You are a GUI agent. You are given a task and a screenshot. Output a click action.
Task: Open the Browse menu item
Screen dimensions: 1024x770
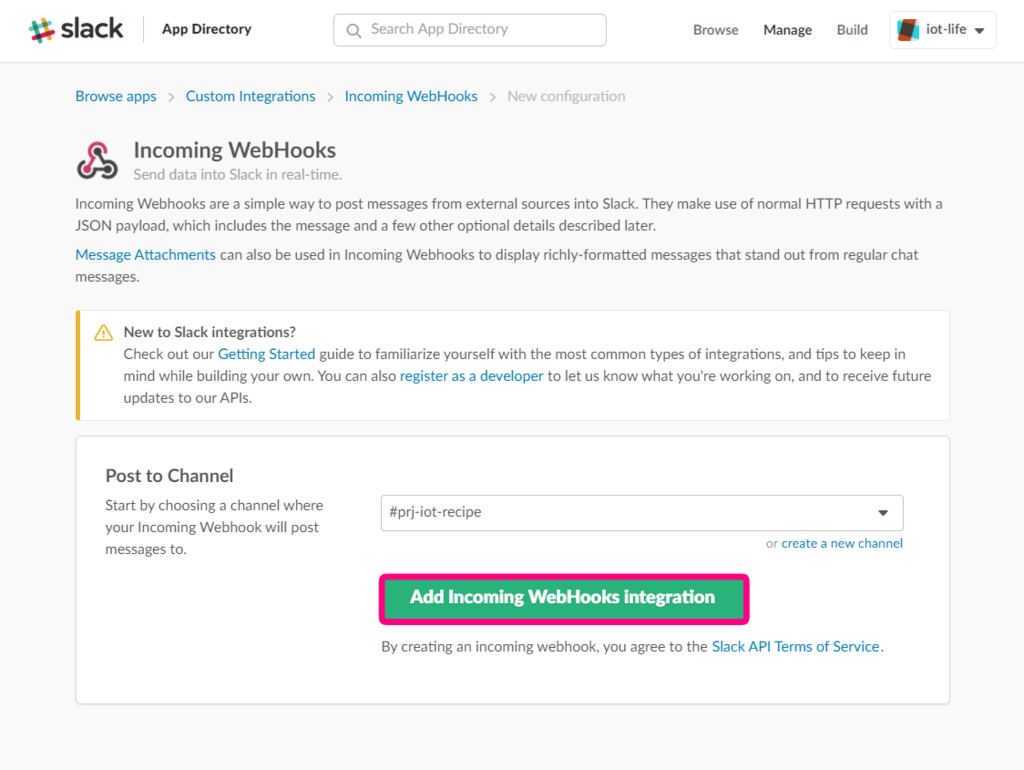(x=715, y=30)
